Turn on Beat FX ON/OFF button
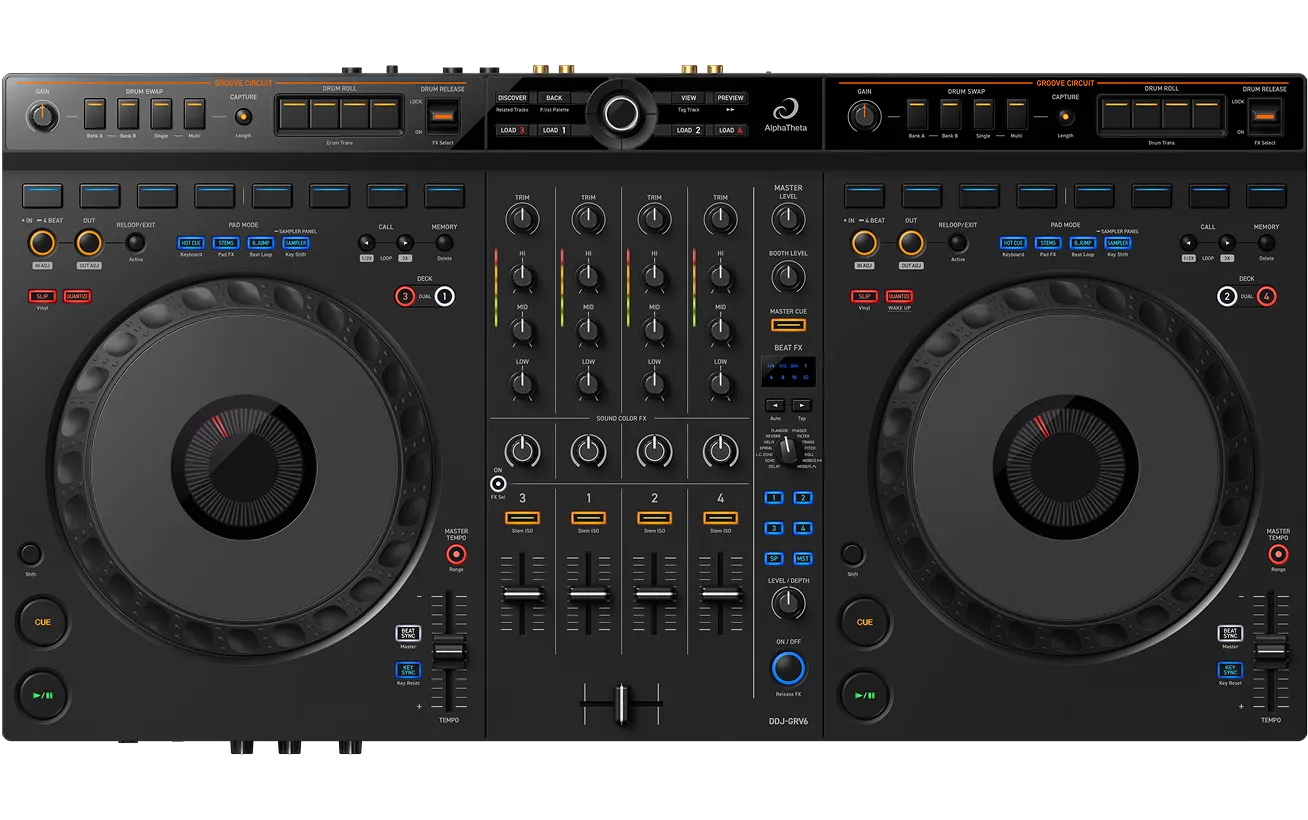1308x820 pixels. (788, 667)
